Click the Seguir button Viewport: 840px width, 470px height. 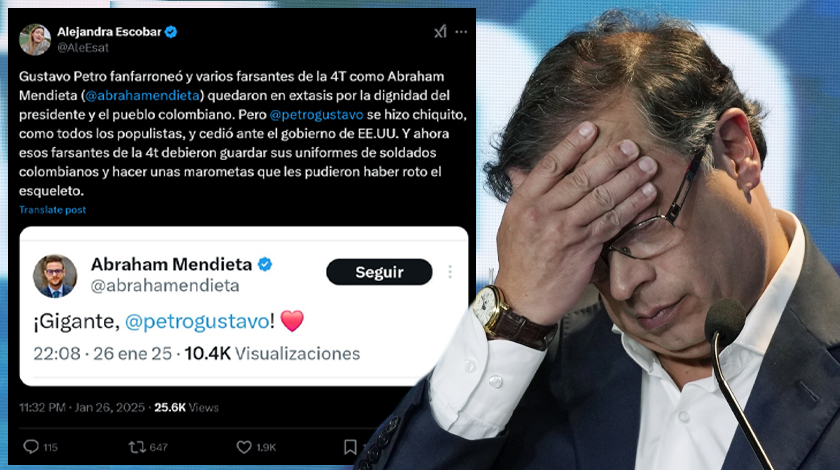(x=379, y=272)
